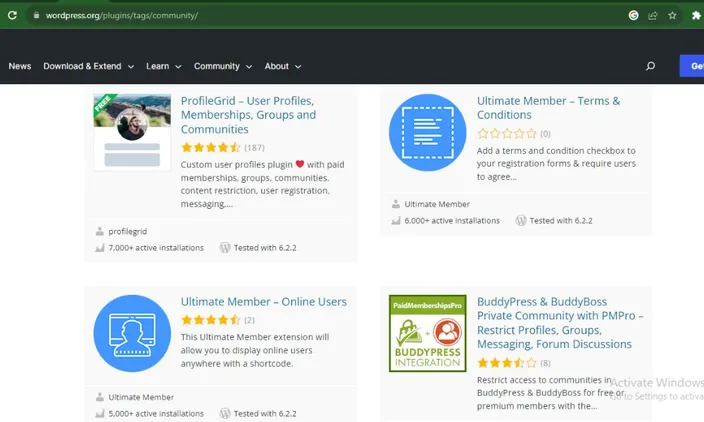Open BuddyPress & BuddyBoss Private Community link
This screenshot has height=422, width=704.
click(560, 323)
